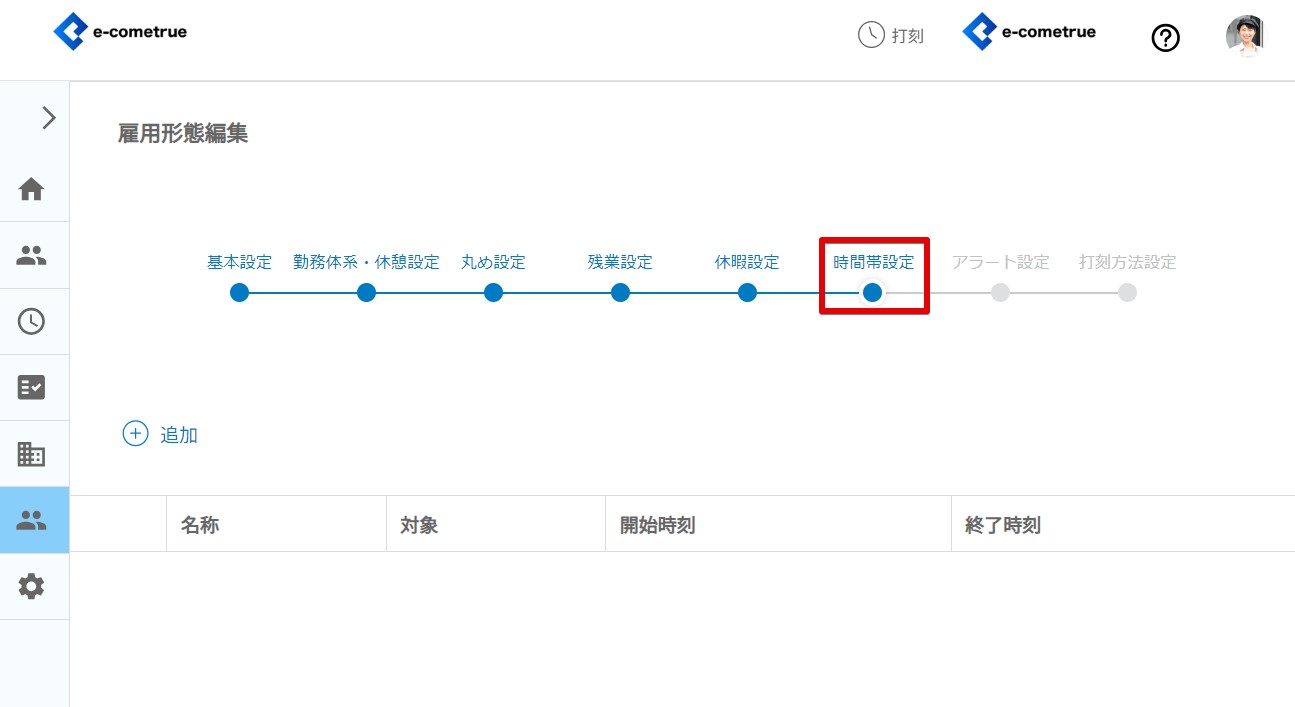
Task: Click the help question mark icon
Action: [x=1165, y=38]
